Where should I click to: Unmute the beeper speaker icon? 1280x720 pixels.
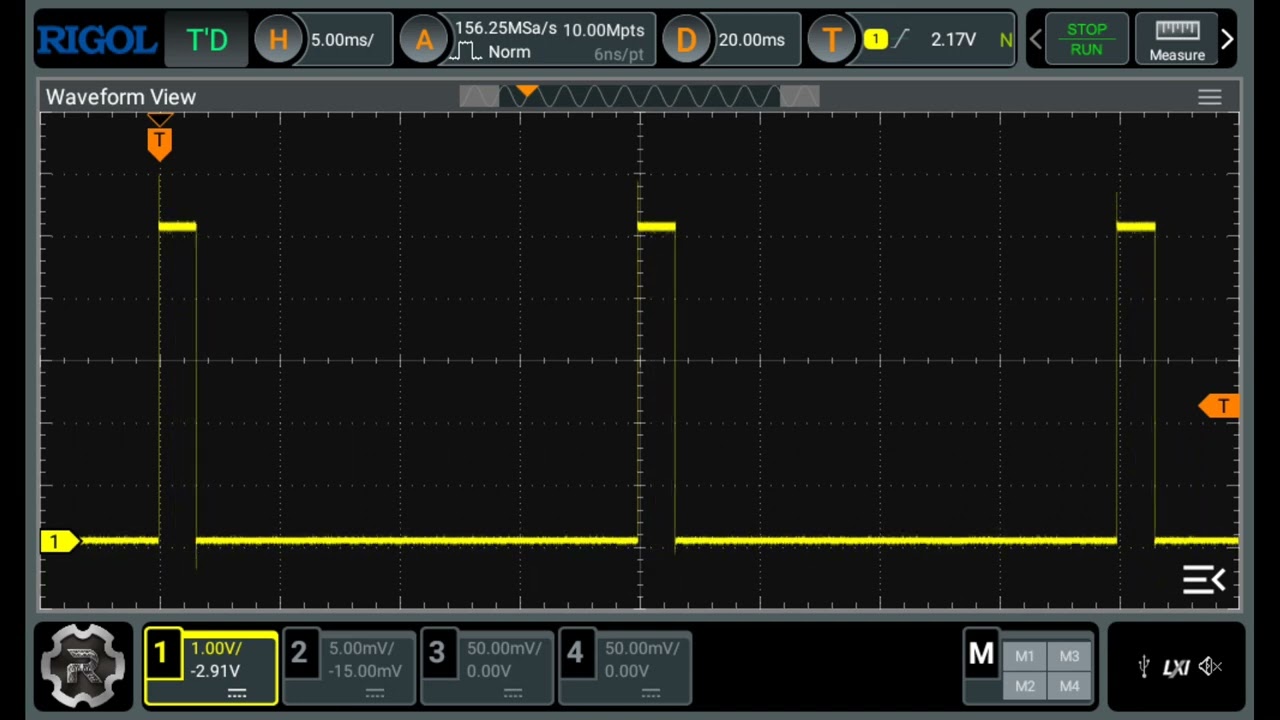click(x=1211, y=667)
